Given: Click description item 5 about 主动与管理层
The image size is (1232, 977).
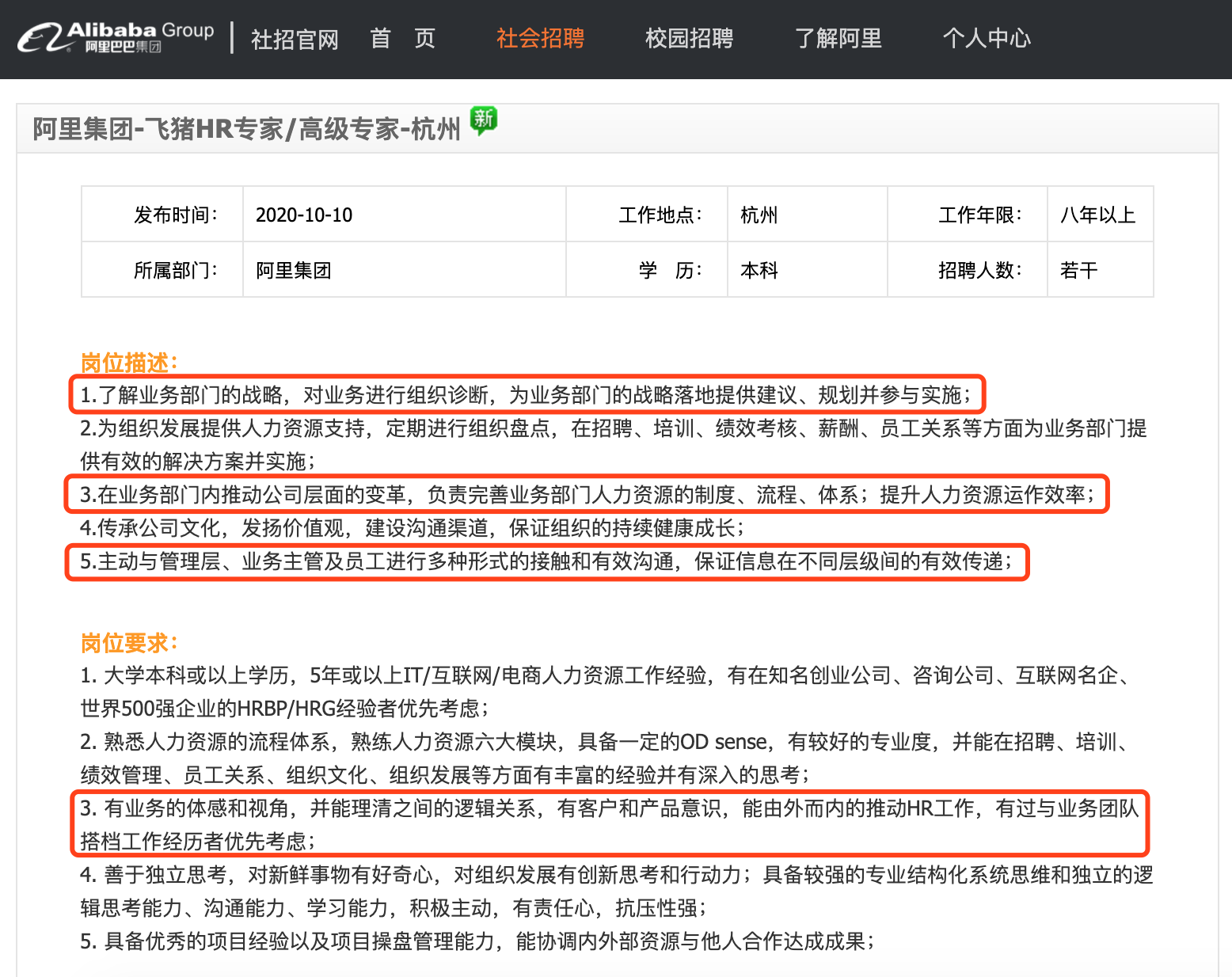Looking at the screenshot, I should (546, 561).
